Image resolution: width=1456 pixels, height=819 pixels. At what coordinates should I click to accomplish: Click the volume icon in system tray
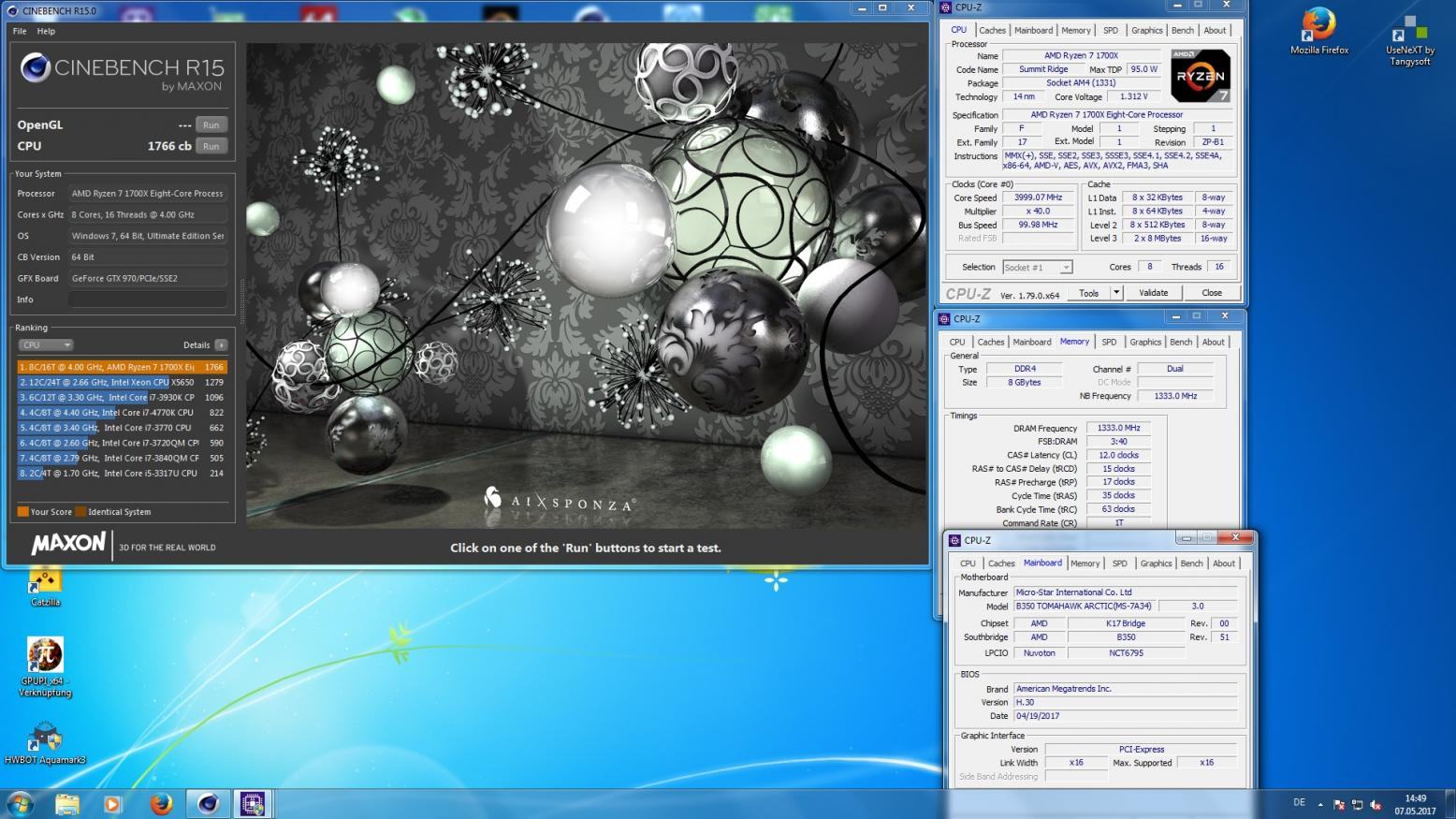1376,804
